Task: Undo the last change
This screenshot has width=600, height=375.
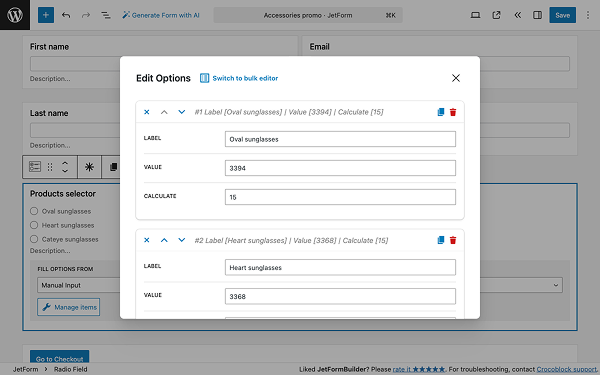Action: coord(66,15)
